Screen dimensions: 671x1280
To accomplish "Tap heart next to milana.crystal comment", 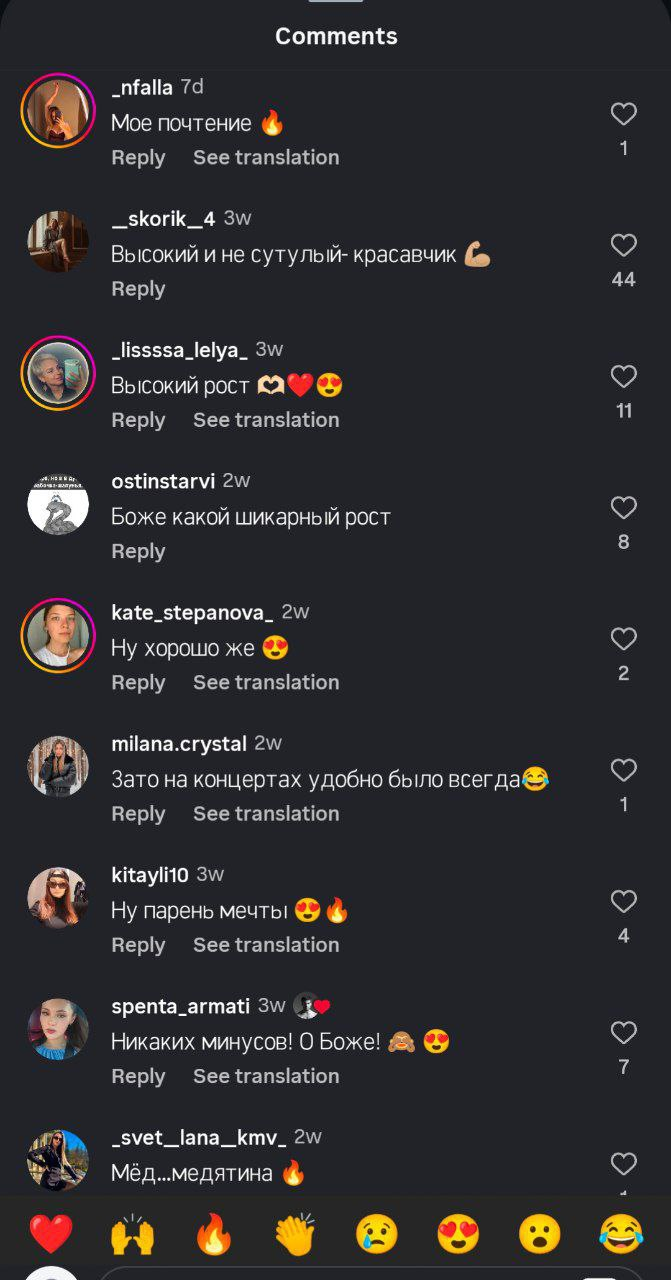I will (623, 770).
